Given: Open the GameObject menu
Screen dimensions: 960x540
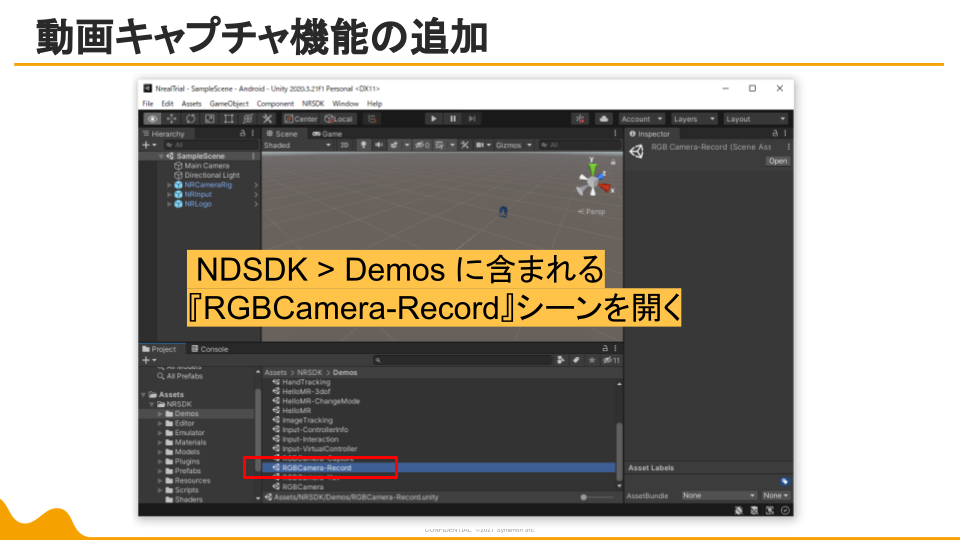Looking at the screenshot, I should (228, 103).
